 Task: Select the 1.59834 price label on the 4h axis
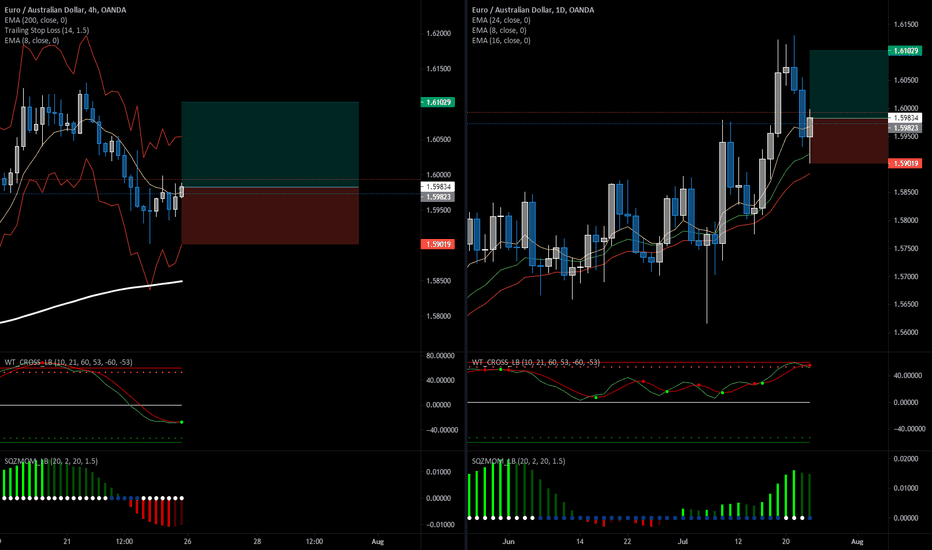437,187
